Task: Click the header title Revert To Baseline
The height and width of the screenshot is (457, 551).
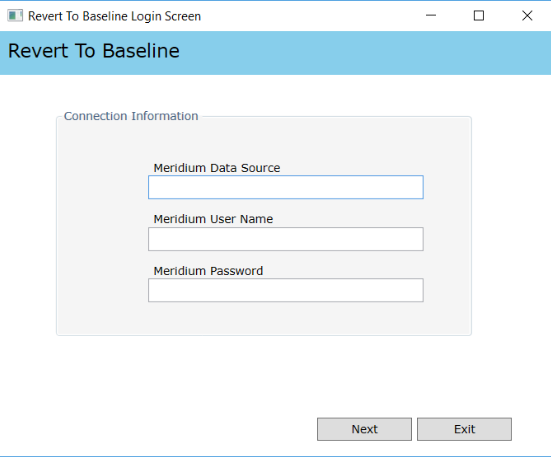Action: 94,51
